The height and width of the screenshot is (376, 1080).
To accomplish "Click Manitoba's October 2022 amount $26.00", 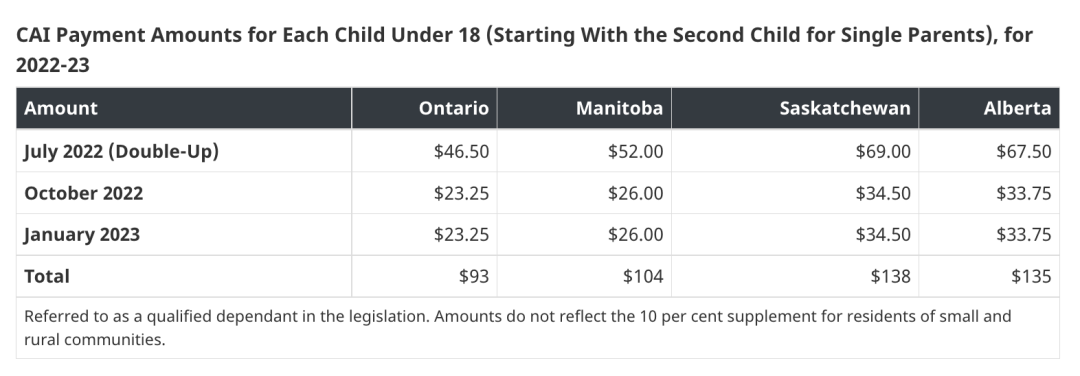I will click(x=636, y=193).
